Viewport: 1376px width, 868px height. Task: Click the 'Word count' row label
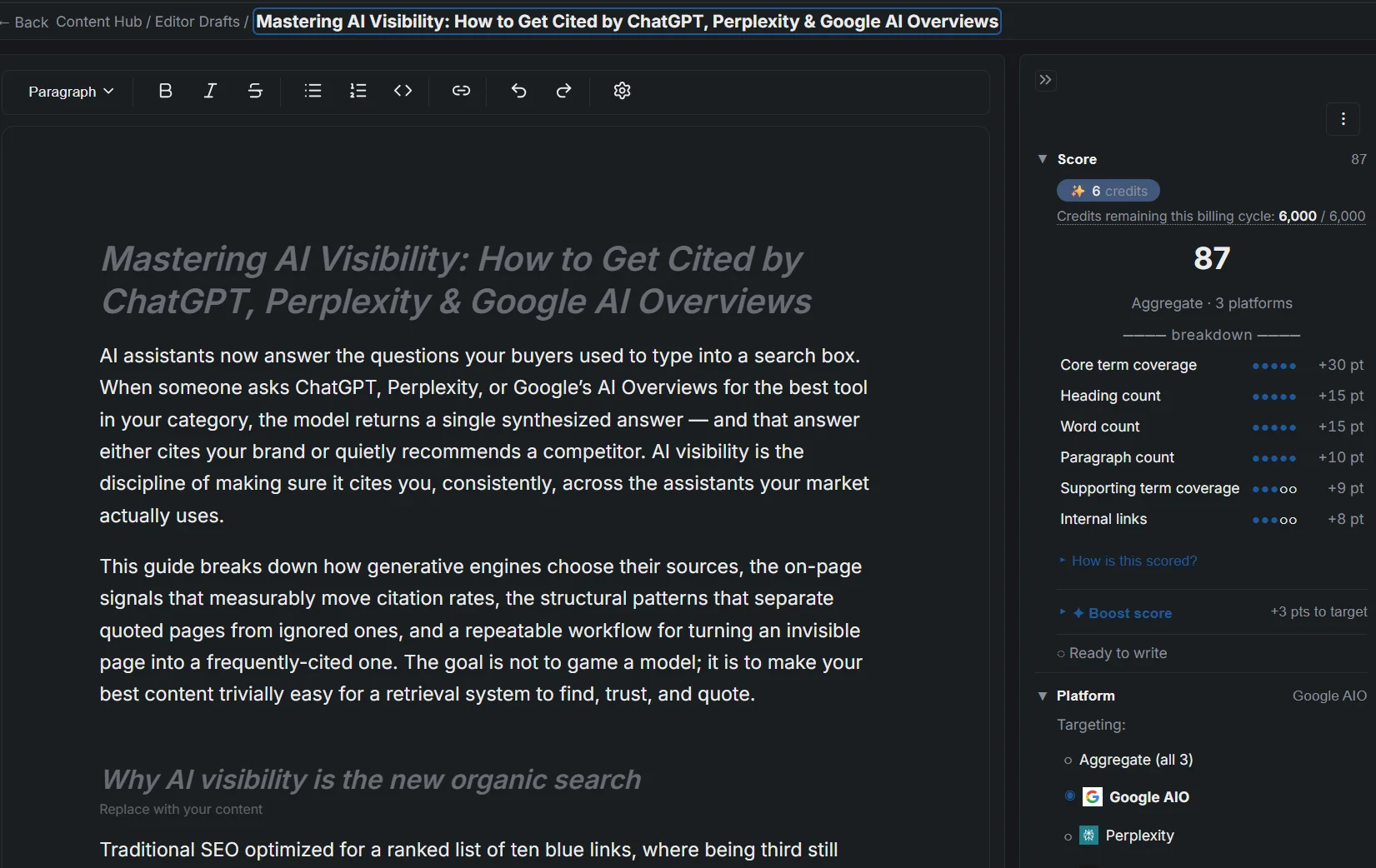[1099, 427]
